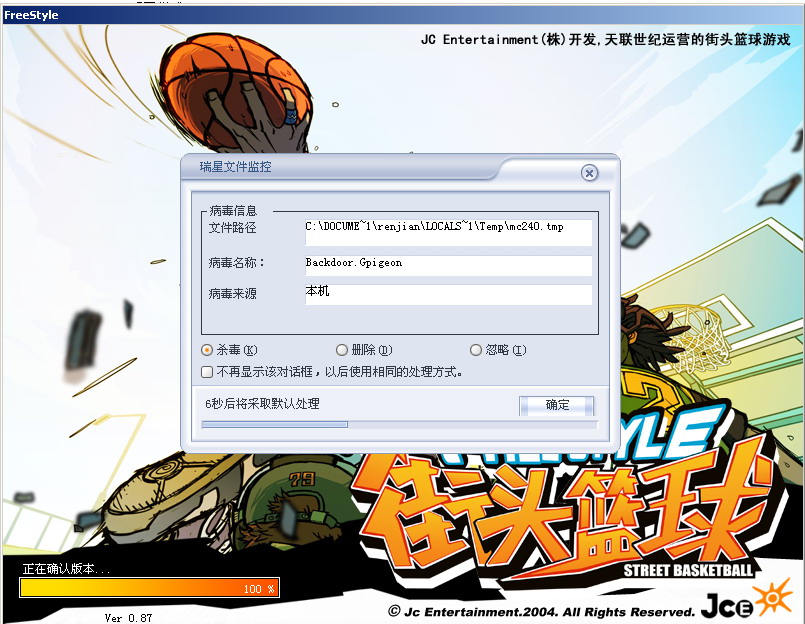Select the 杀毒 (K) radio option
Image resolution: width=805 pixels, height=624 pixels.
pos(207,350)
